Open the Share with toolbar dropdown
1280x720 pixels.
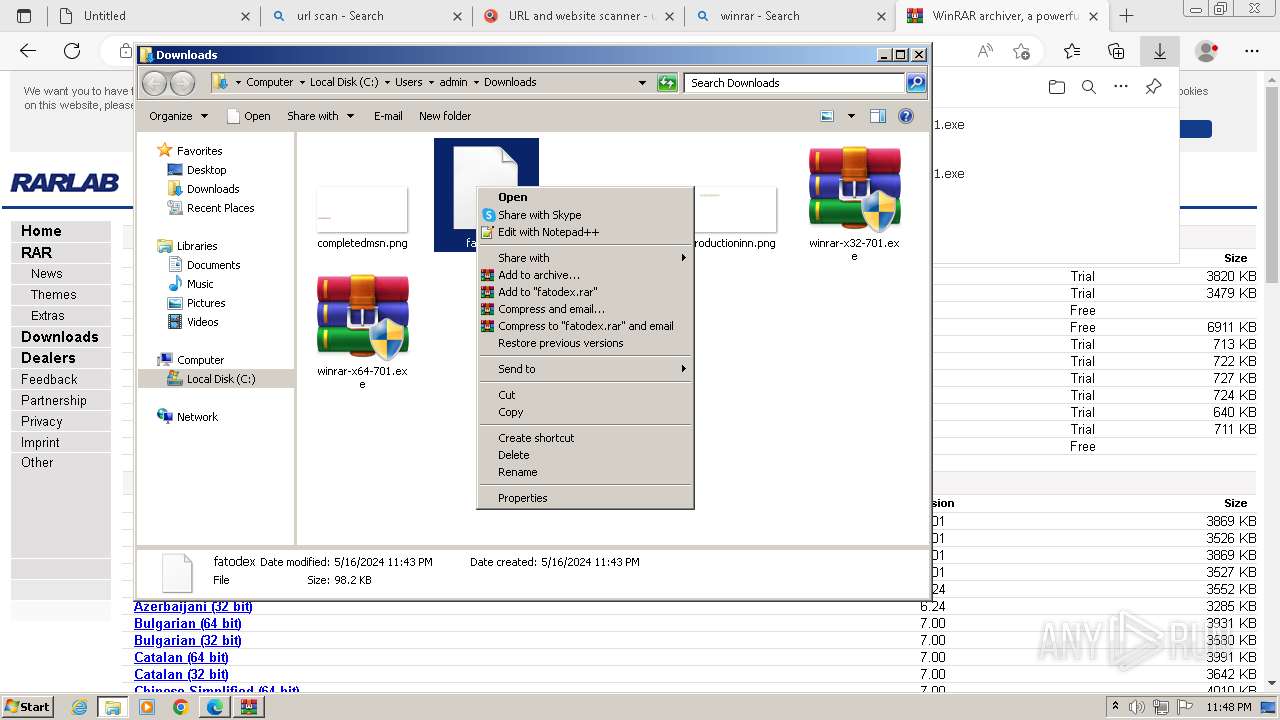(x=320, y=116)
